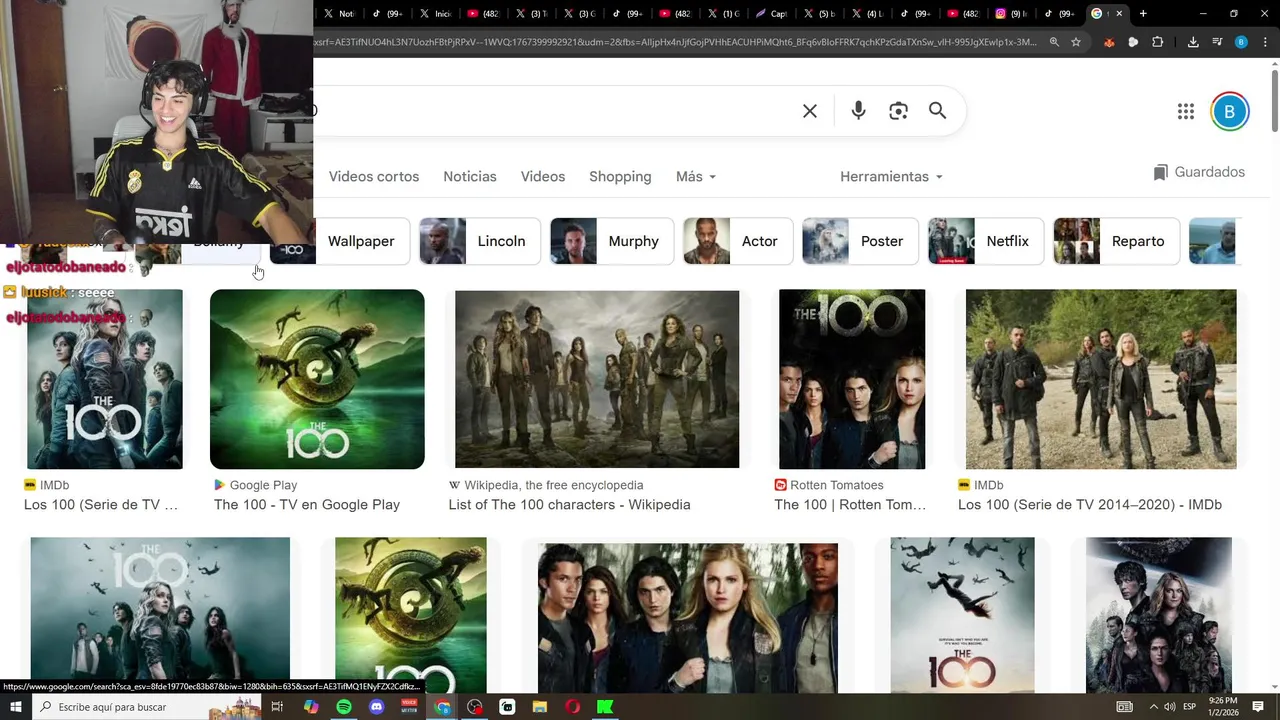Switch to the 'Capt' browser tab
The width and height of the screenshot is (1280, 720).
pyautogui.click(x=772, y=14)
